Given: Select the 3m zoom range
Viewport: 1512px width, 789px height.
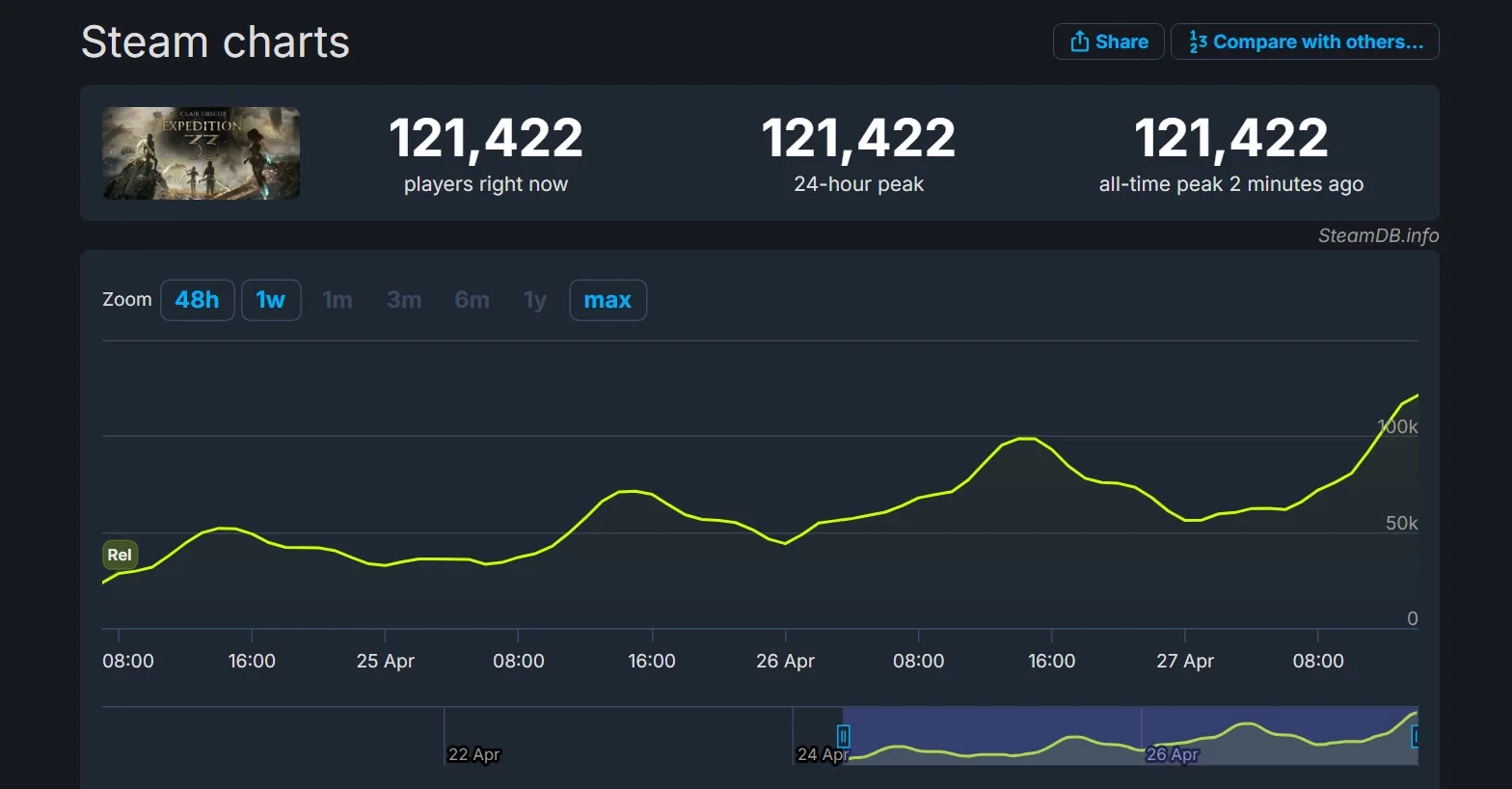Looking at the screenshot, I should point(404,300).
